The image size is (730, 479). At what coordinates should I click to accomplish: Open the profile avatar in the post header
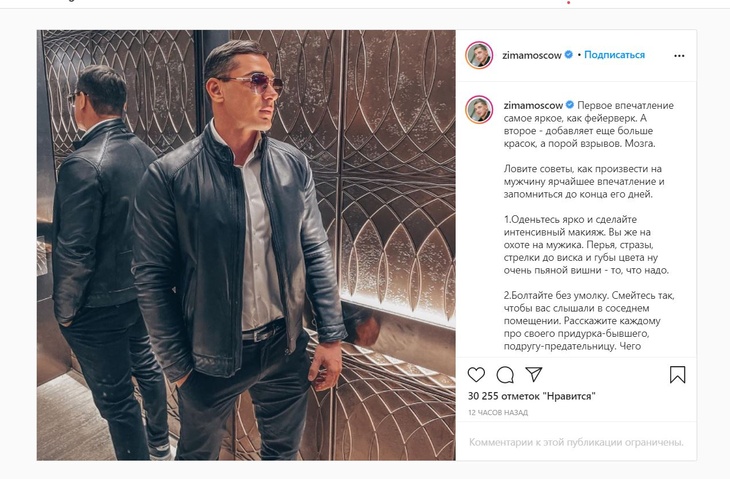point(479,55)
